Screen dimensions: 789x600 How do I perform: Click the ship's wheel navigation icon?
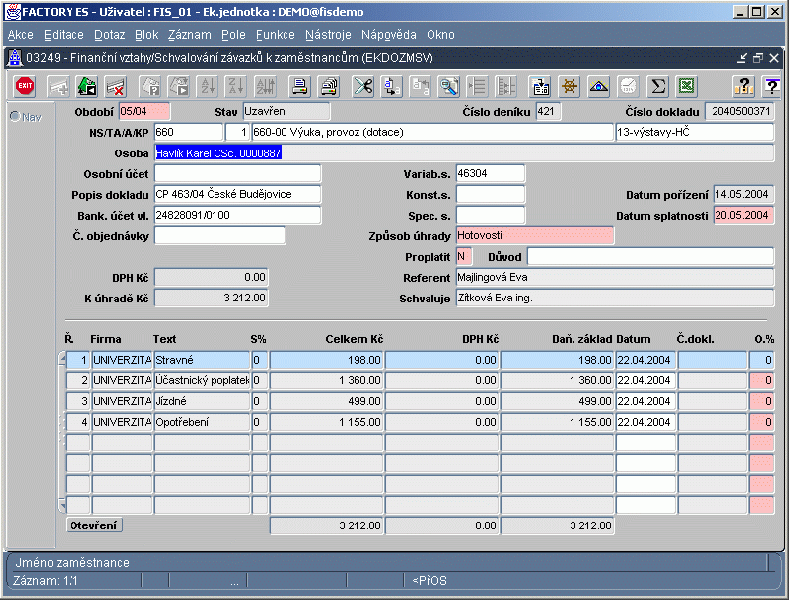pos(569,86)
